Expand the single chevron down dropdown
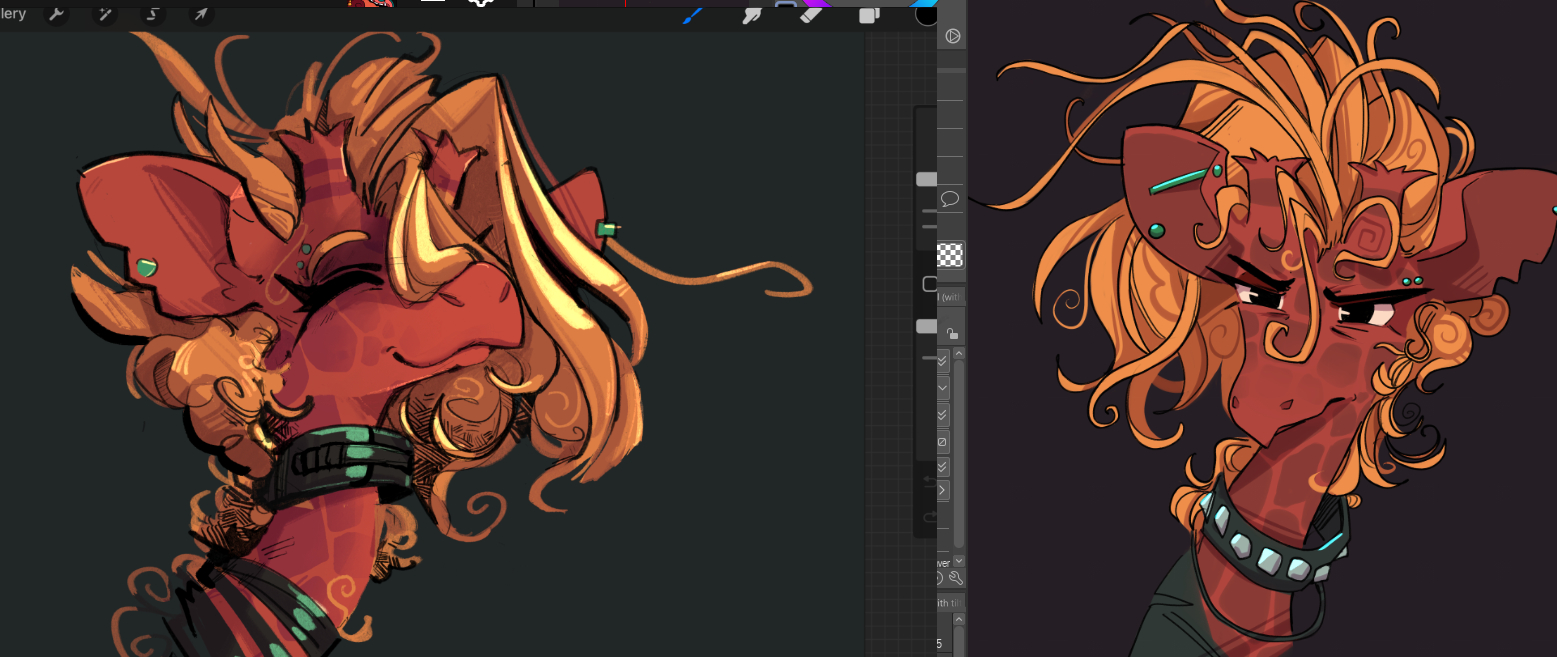Screen dimensions: 1557x657 943,388
